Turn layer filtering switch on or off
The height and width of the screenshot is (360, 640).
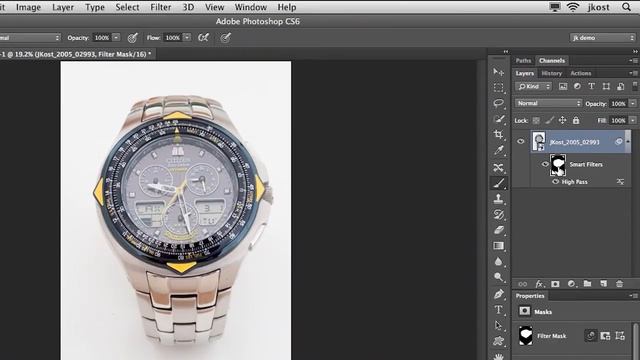click(635, 86)
